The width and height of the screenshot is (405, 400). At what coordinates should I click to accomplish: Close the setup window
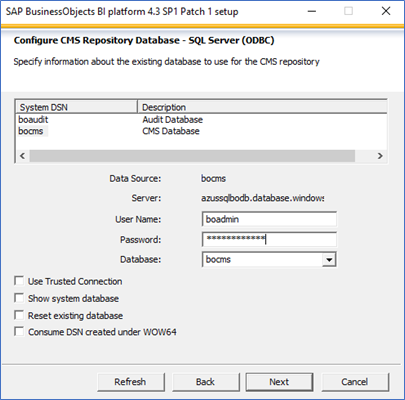click(386, 11)
